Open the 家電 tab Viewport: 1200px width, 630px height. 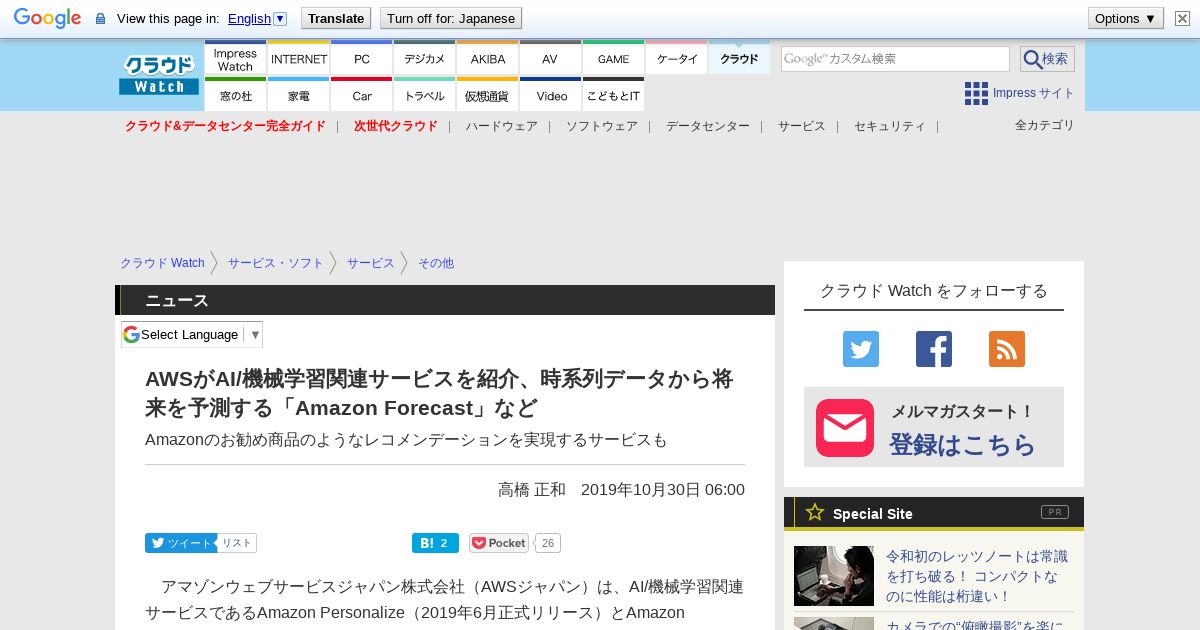click(299, 95)
